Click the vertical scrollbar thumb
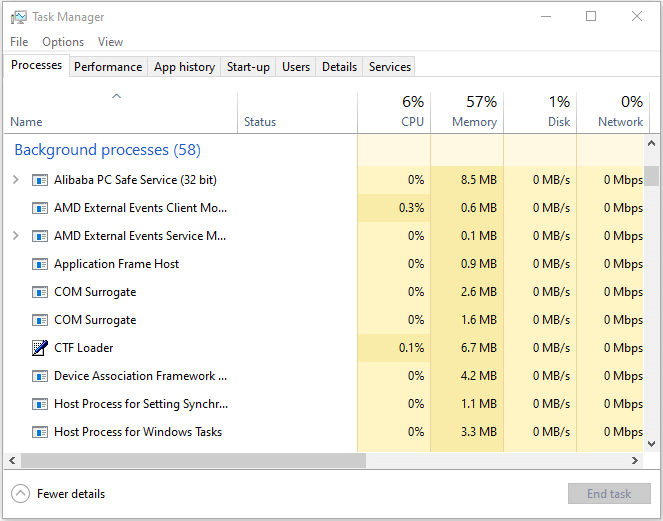663x521 pixels. pyautogui.click(x=651, y=176)
